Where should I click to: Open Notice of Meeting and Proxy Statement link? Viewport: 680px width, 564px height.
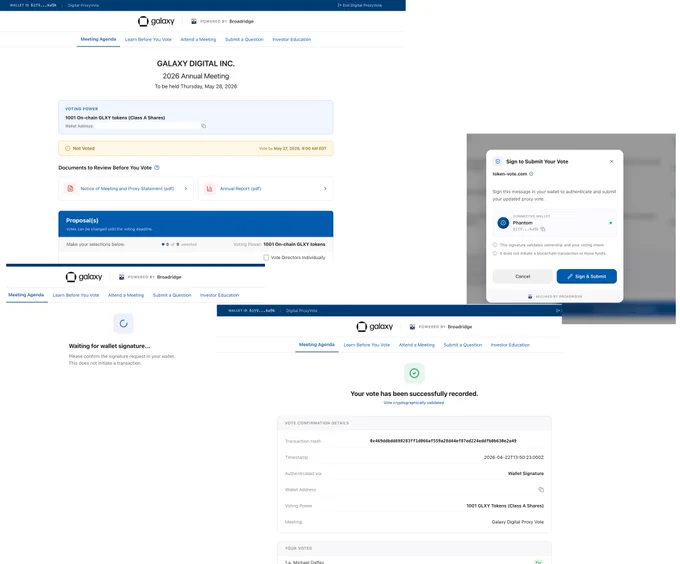click(x=127, y=189)
